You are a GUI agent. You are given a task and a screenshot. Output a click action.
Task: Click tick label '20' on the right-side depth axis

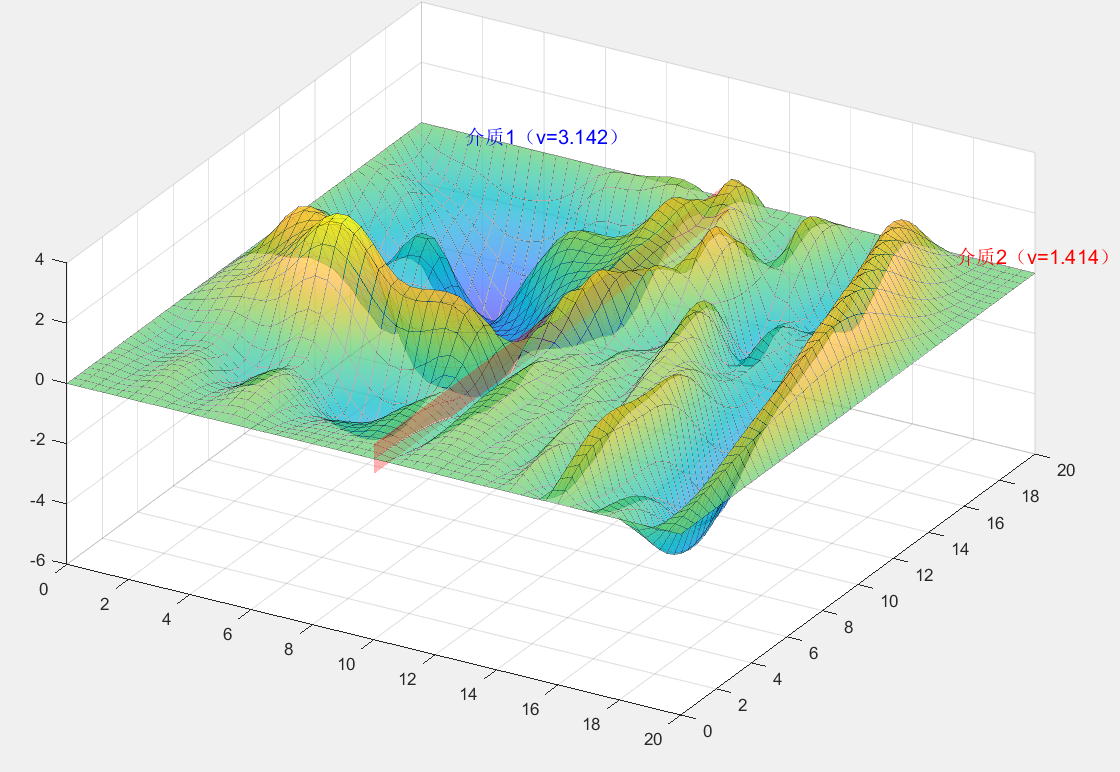click(x=1066, y=470)
